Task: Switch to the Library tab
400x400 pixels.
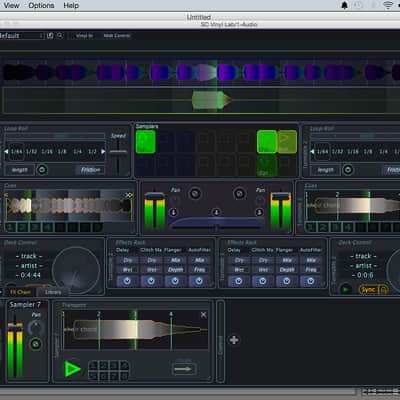Action: pyautogui.click(x=53, y=292)
